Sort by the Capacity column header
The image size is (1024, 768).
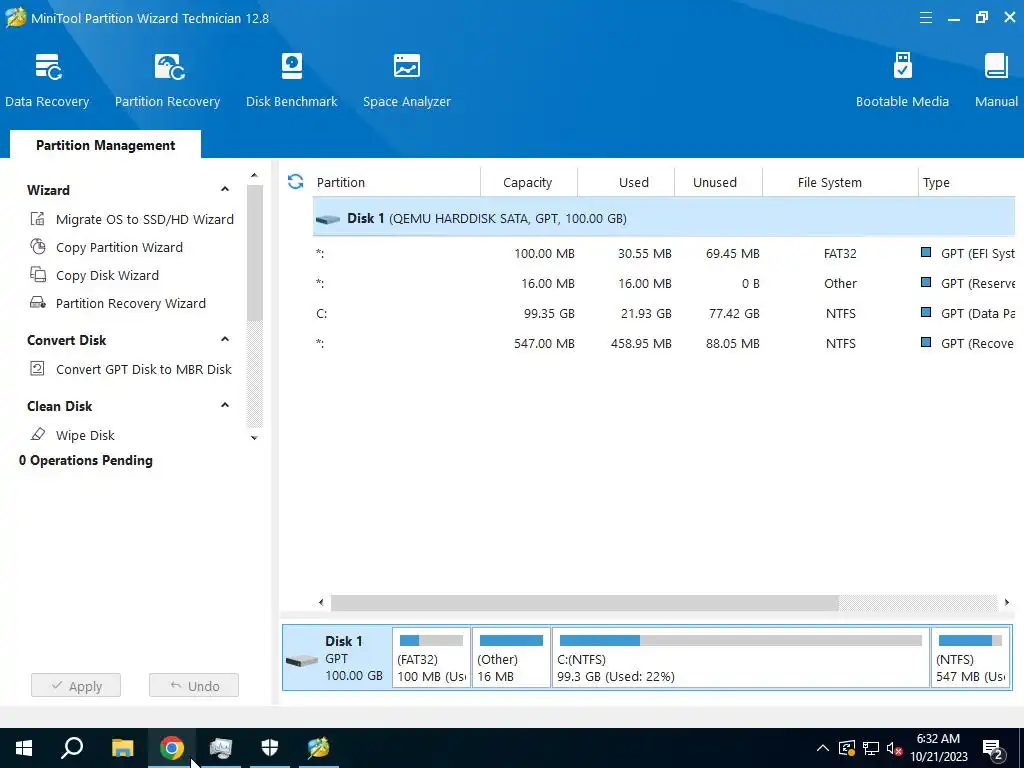click(x=528, y=182)
